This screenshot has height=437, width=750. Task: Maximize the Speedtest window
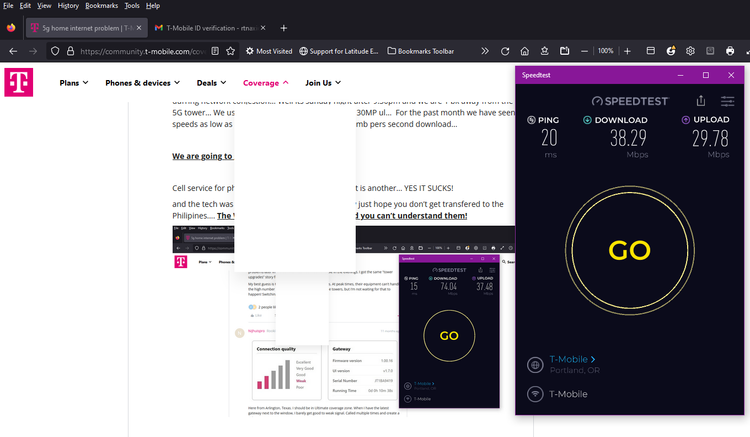point(706,75)
